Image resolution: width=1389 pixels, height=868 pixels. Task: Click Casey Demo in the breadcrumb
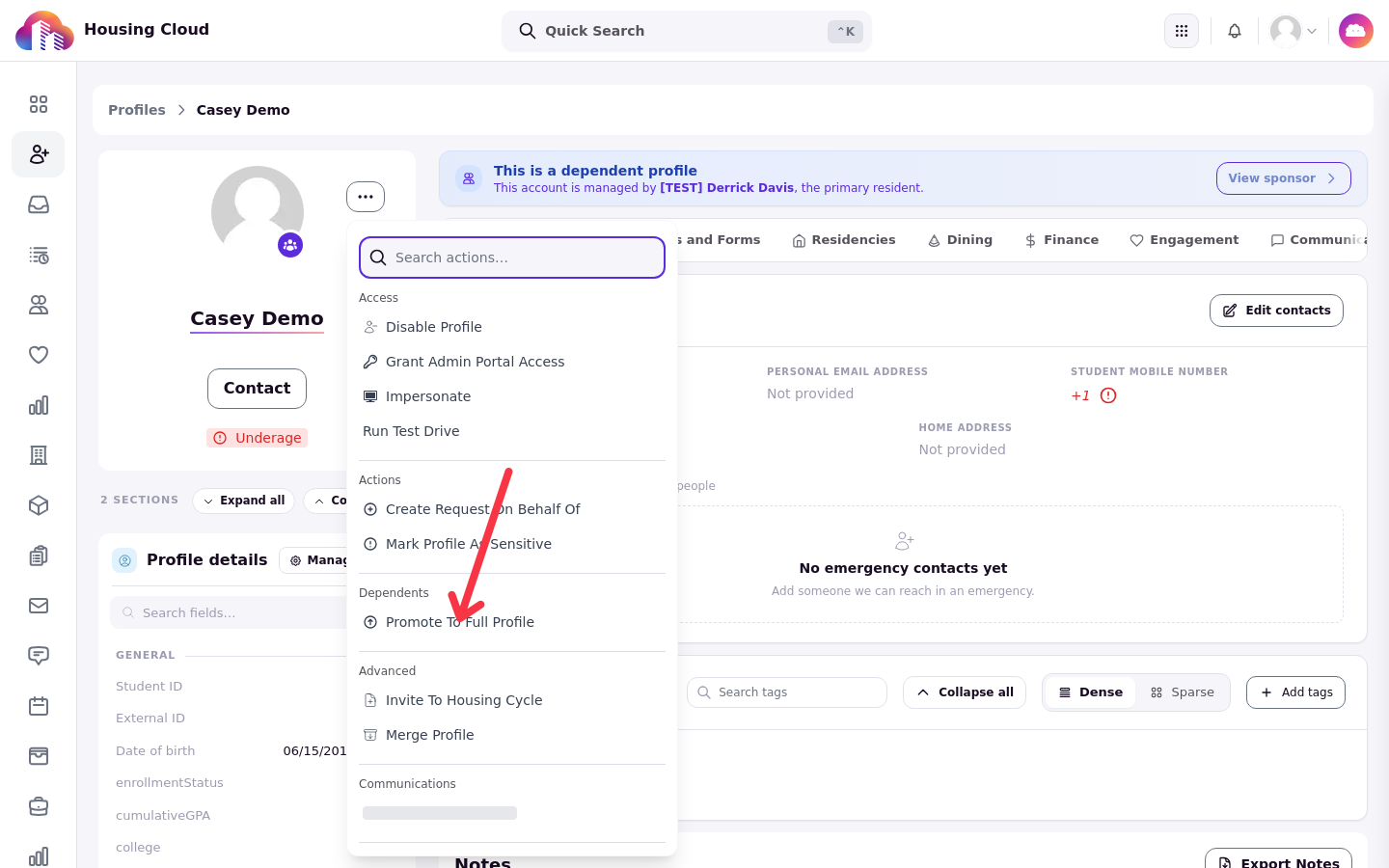243,110
